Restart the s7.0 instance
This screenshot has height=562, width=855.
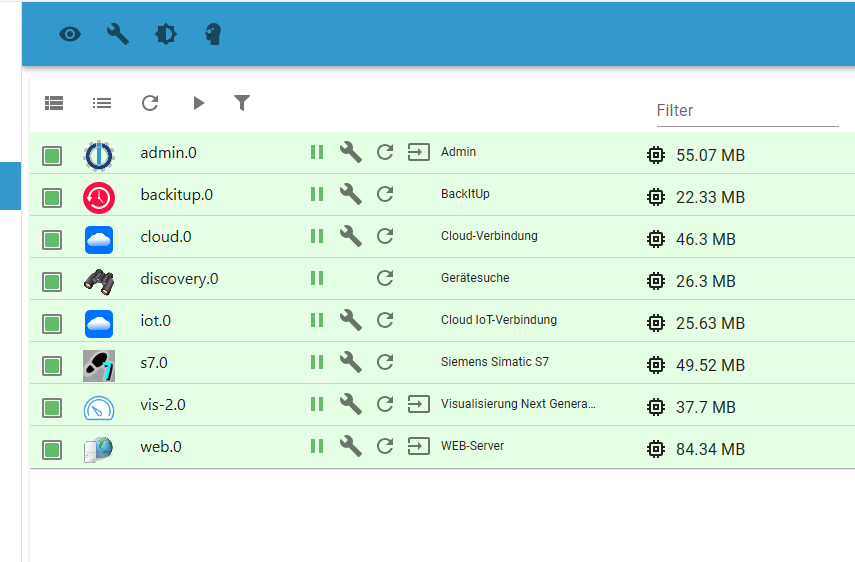pyautogui.click(x=385, y=362)
